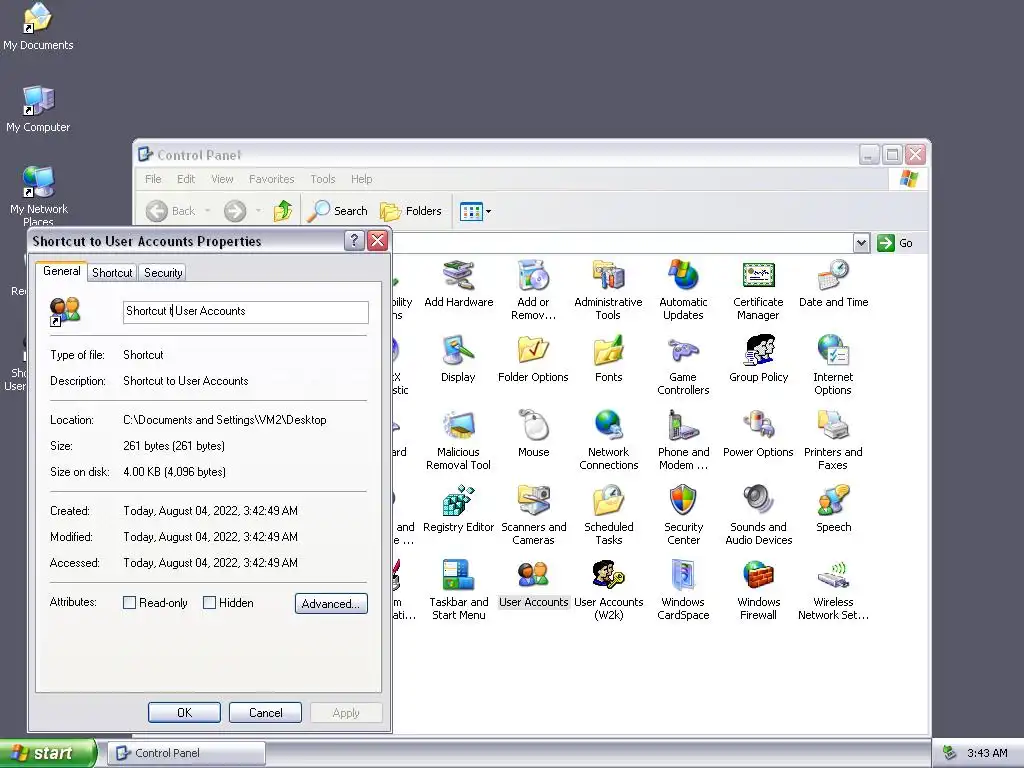
Task: Open Scanners and Cameras icon
Action: tap(534, 515)
